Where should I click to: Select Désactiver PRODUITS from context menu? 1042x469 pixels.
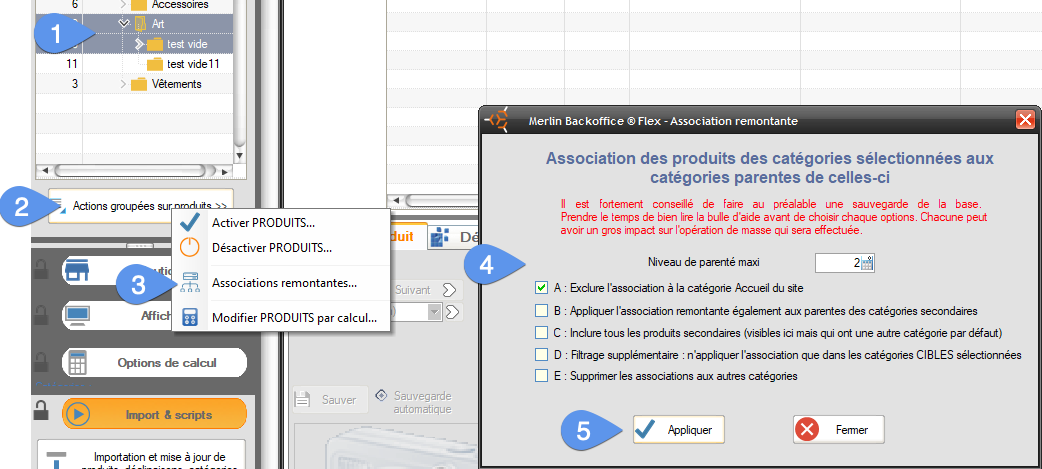pos(271,247)
